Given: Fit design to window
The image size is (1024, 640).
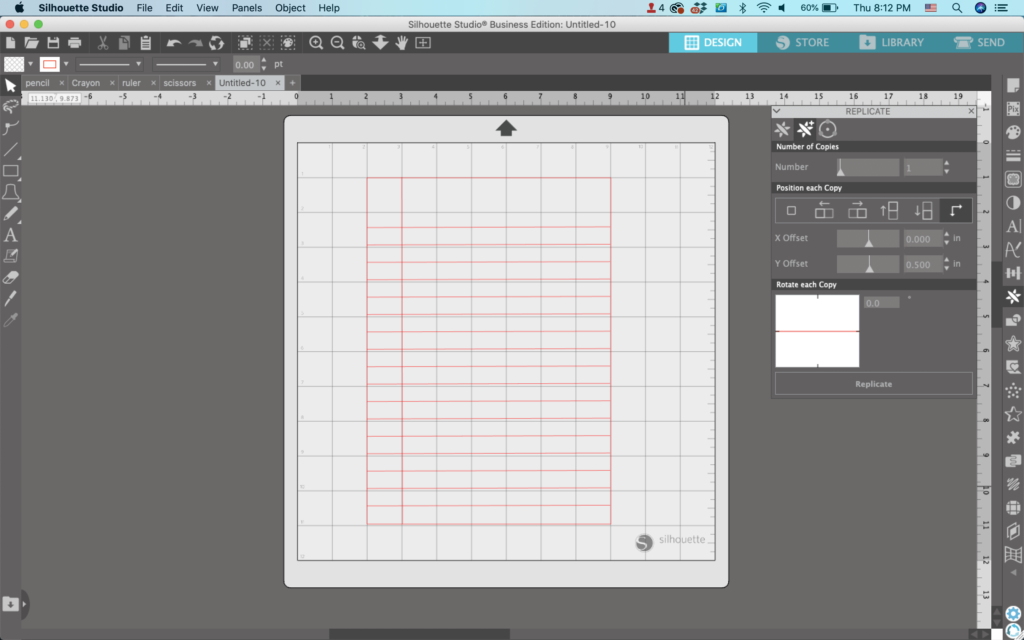Looking at the screenshot, I should pyautogui.click(x=423, y=43).
